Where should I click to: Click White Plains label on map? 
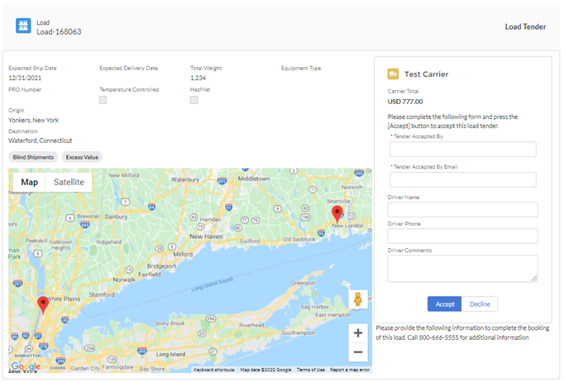(x=64, y=299)
